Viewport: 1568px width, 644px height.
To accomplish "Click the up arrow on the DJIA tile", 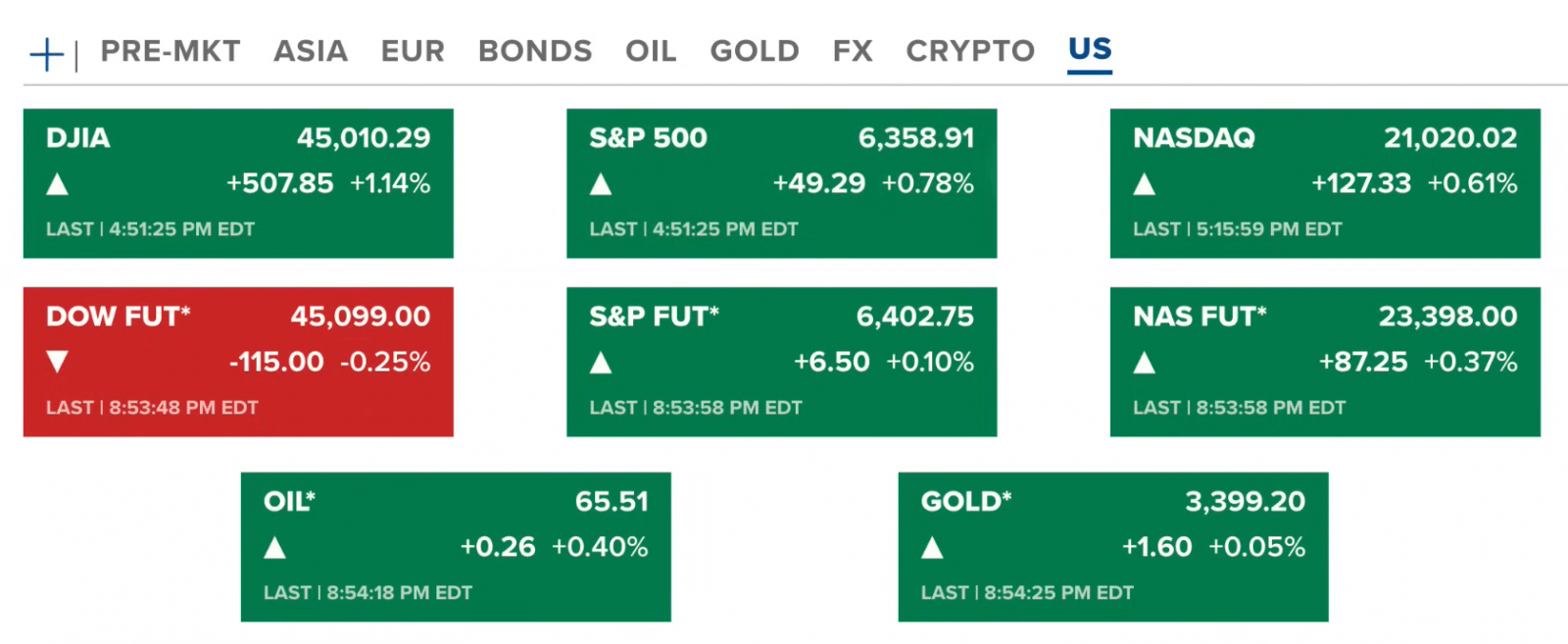I will tap(59, 183).
